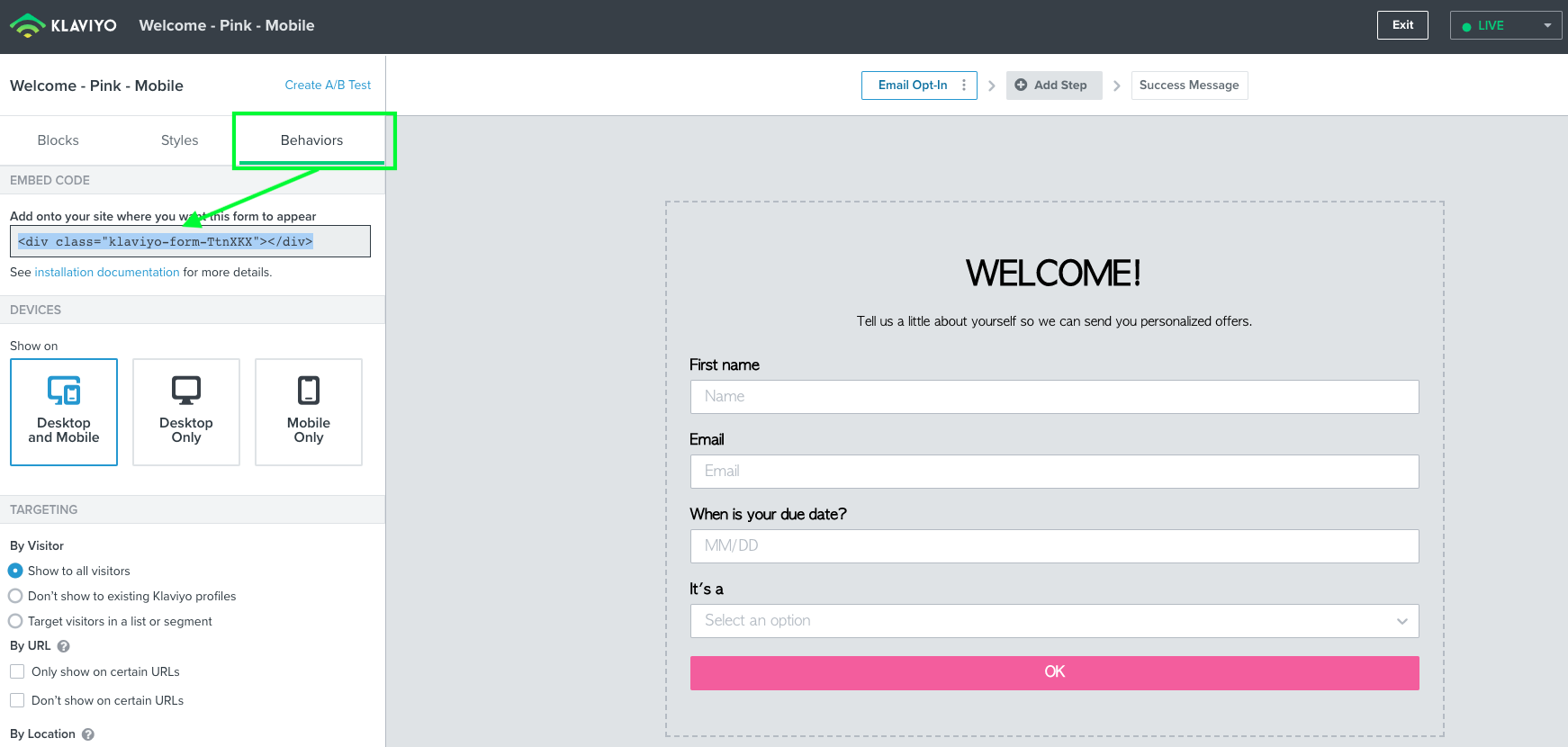
Task: Click the embed code field
Action: [190, 241]
